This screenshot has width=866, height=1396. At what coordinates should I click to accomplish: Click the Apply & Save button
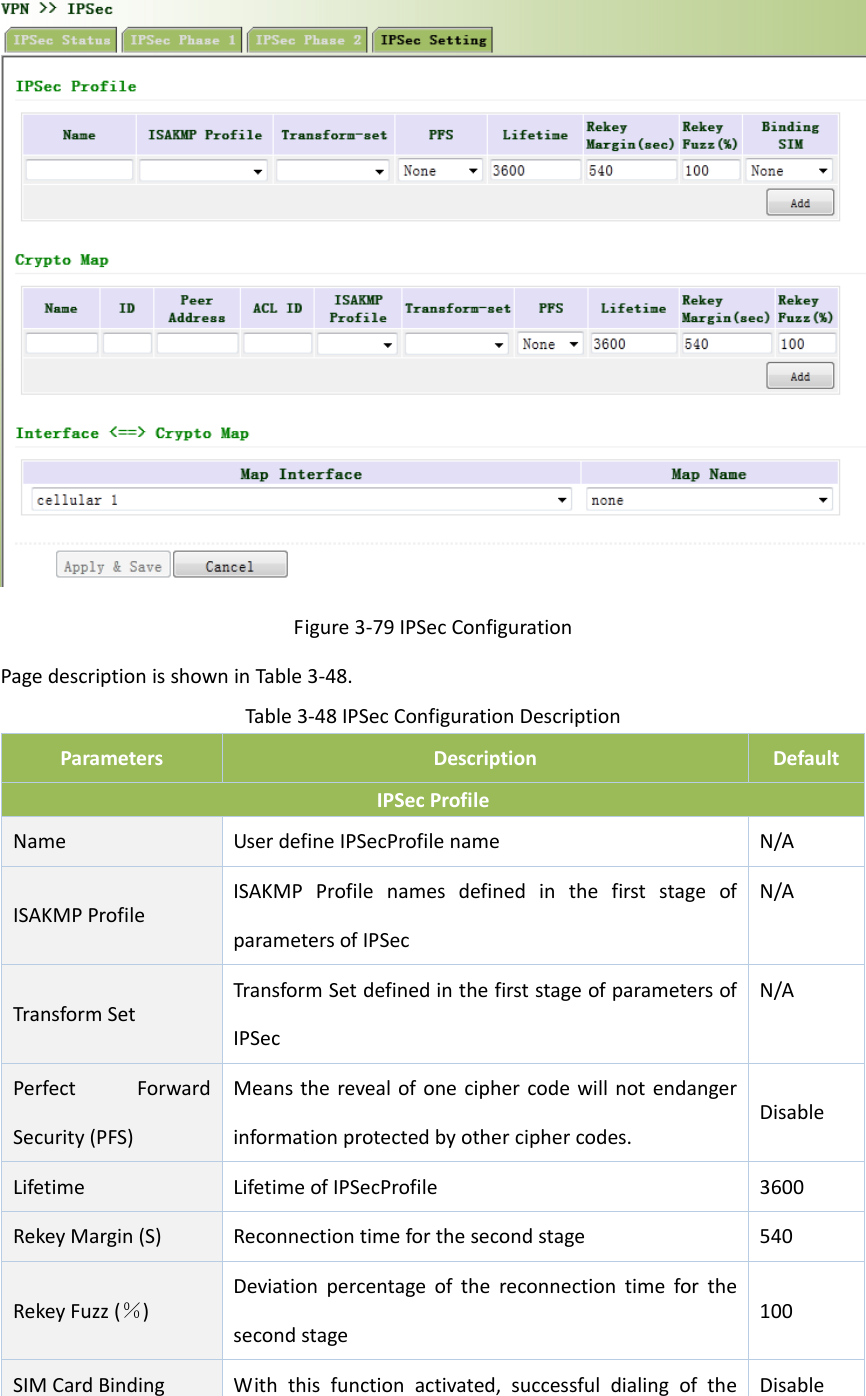tap(112, 563)
